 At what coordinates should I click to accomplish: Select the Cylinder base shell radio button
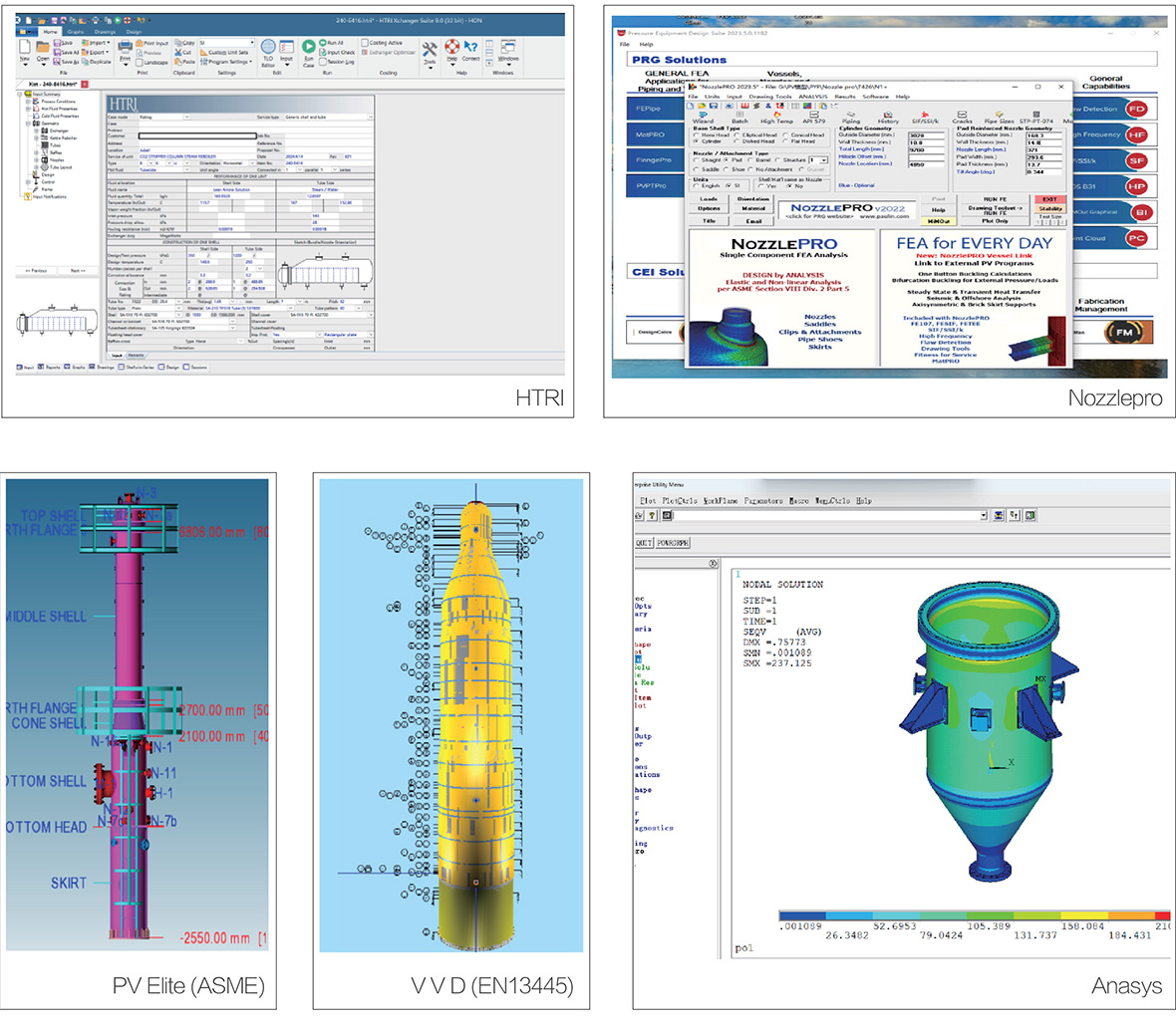click(x=697, y=141)
